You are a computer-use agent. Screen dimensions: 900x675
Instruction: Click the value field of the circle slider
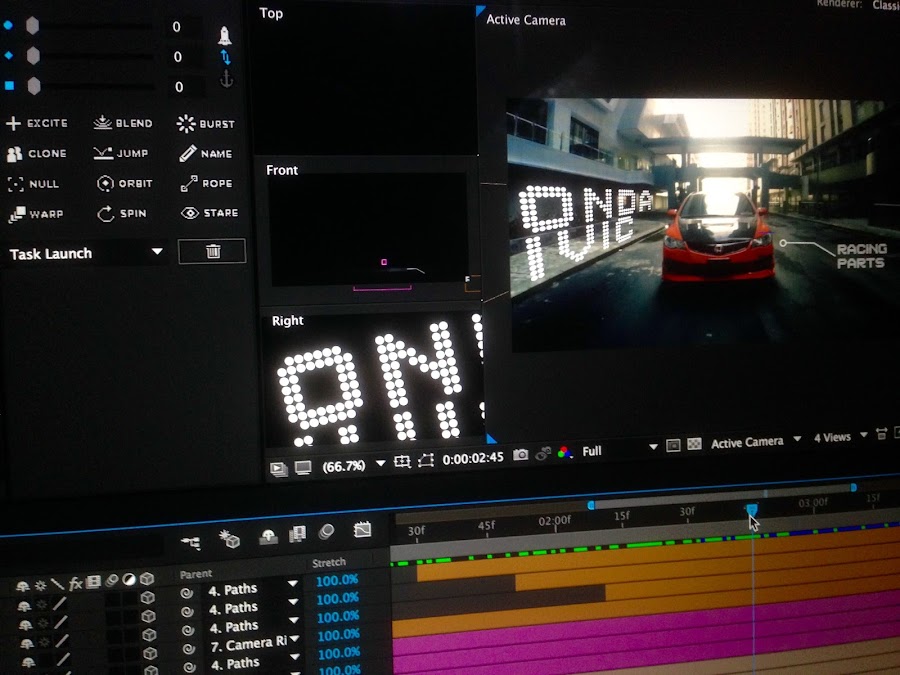click(177, 27)
